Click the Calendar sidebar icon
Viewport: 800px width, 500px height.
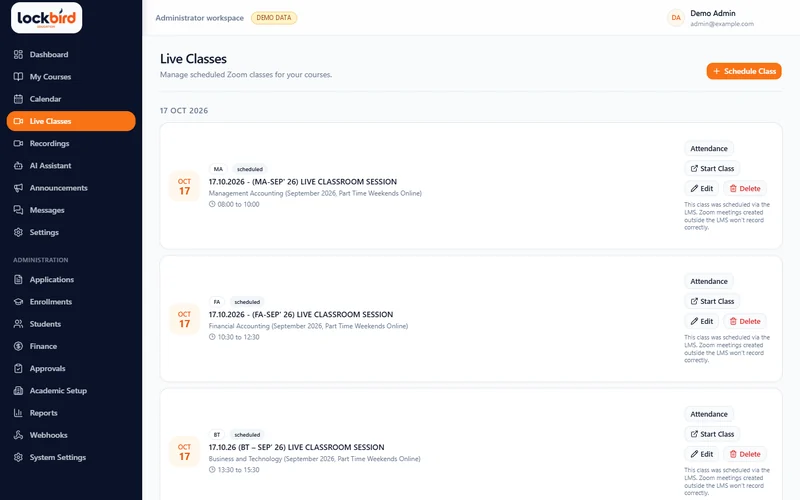18,99
